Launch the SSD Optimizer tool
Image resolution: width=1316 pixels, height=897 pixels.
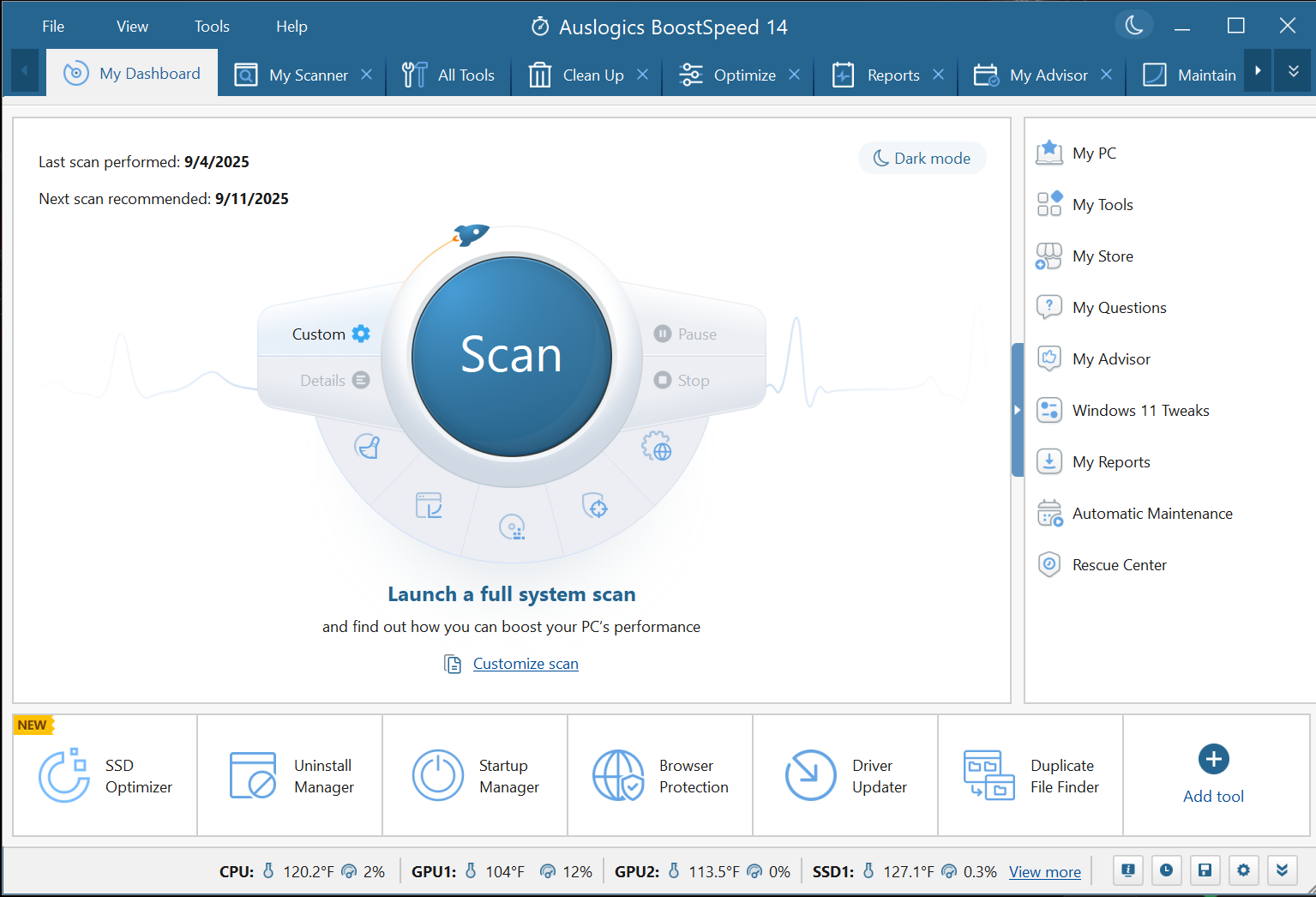(105, 775)
